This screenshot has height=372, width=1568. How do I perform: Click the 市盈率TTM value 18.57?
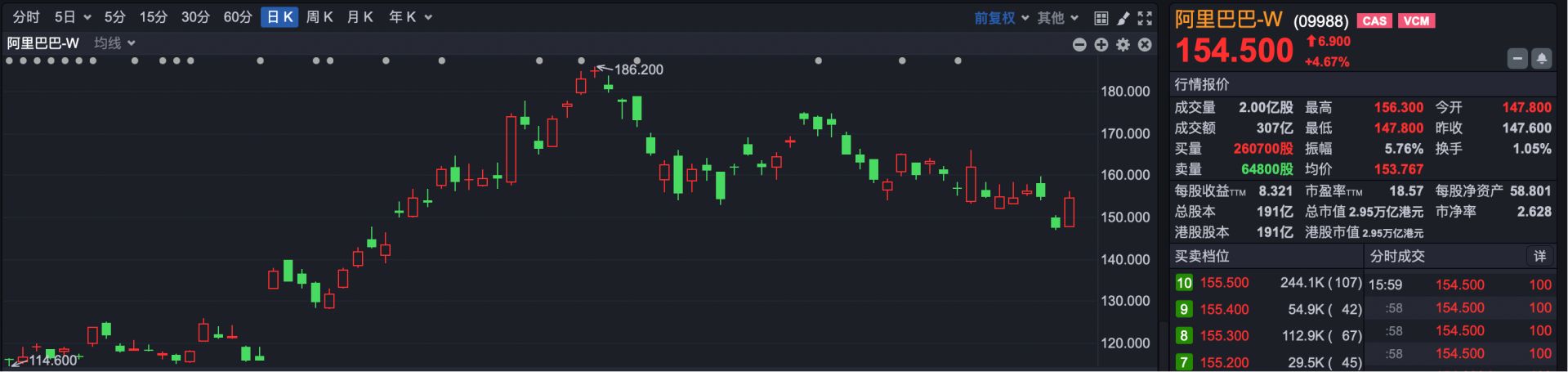click(x=1406, y=190)
